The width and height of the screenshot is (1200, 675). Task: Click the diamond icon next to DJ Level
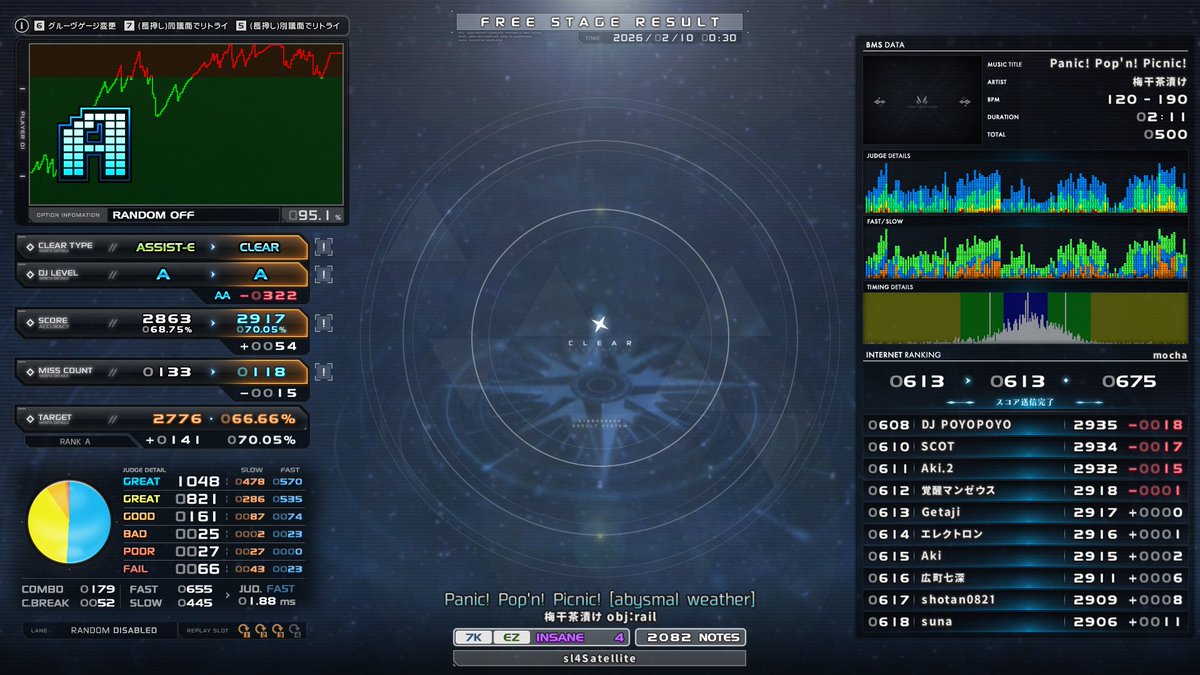30,273
